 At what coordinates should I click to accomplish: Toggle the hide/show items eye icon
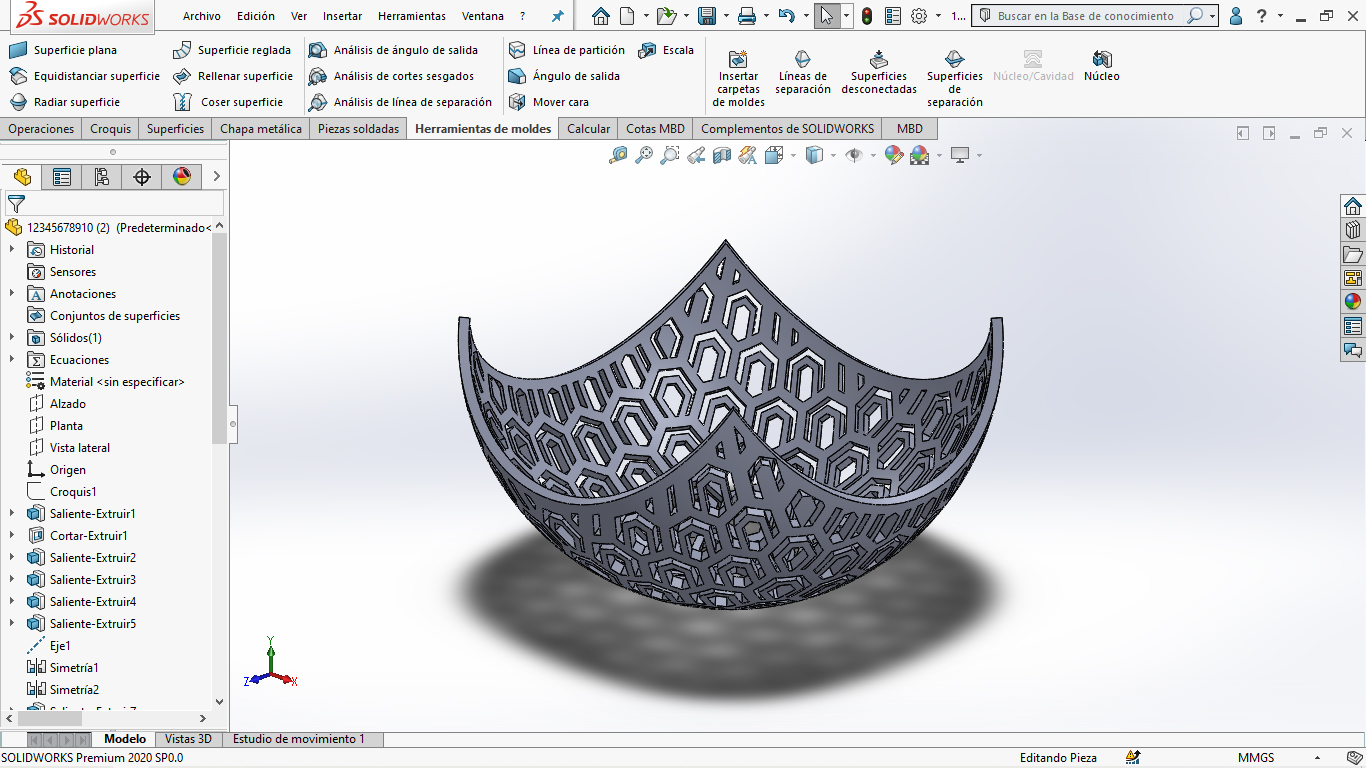pyautogui.click(x=853, y=155)
